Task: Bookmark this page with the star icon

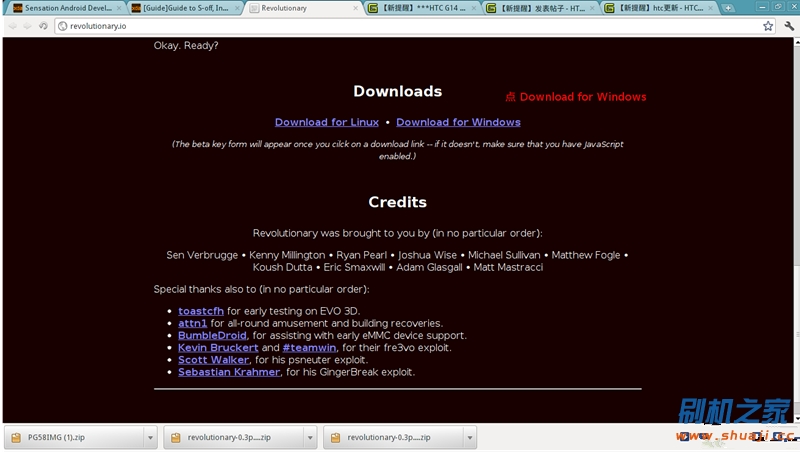Action: coord(768,26)
